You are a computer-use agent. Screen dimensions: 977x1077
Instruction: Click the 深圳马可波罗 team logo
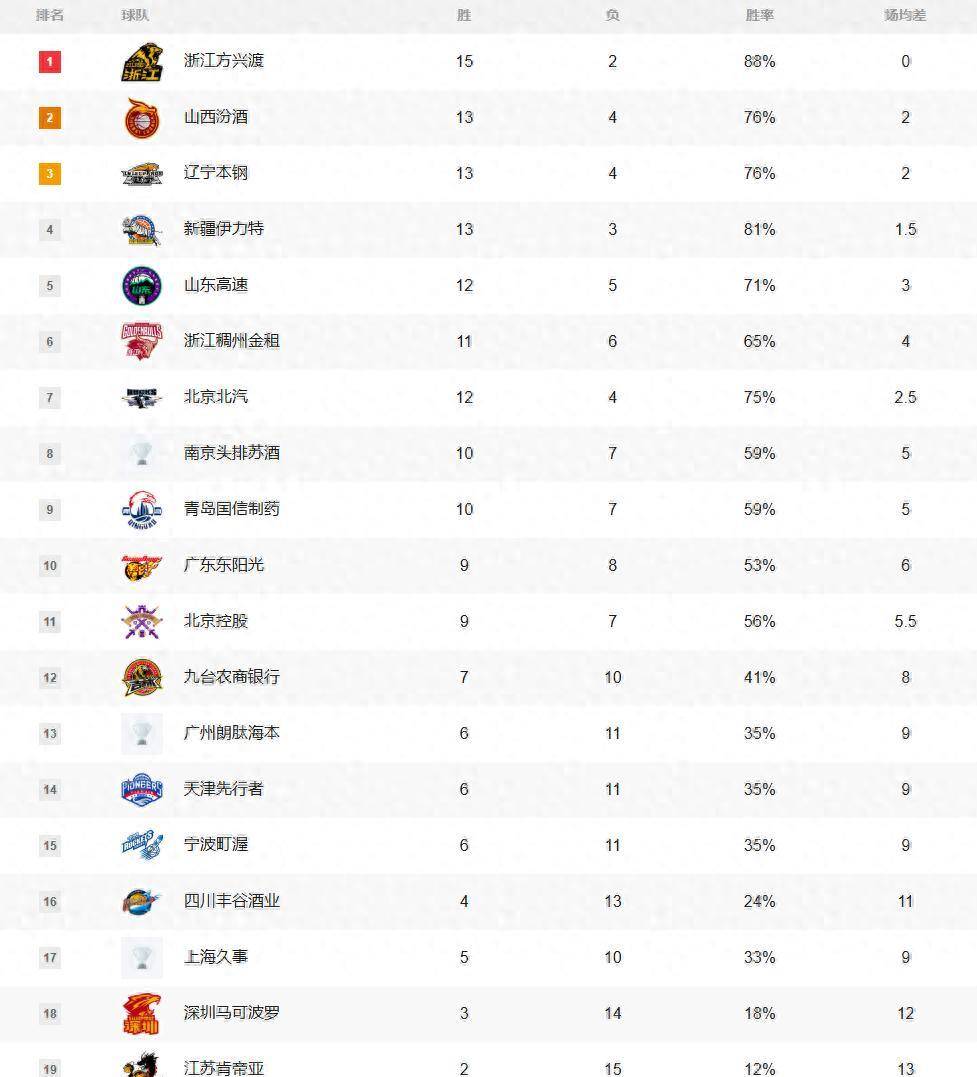tap(142, 1014)
